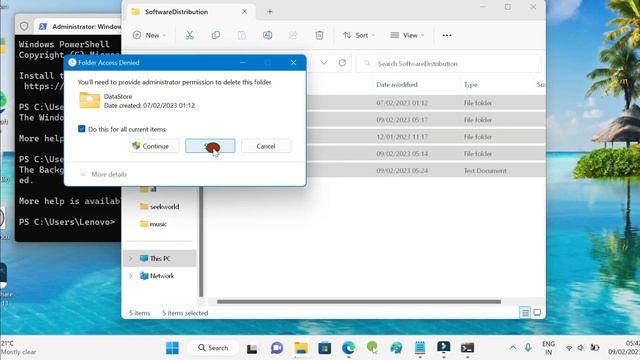Click the microphone icon in system tray

528,348
